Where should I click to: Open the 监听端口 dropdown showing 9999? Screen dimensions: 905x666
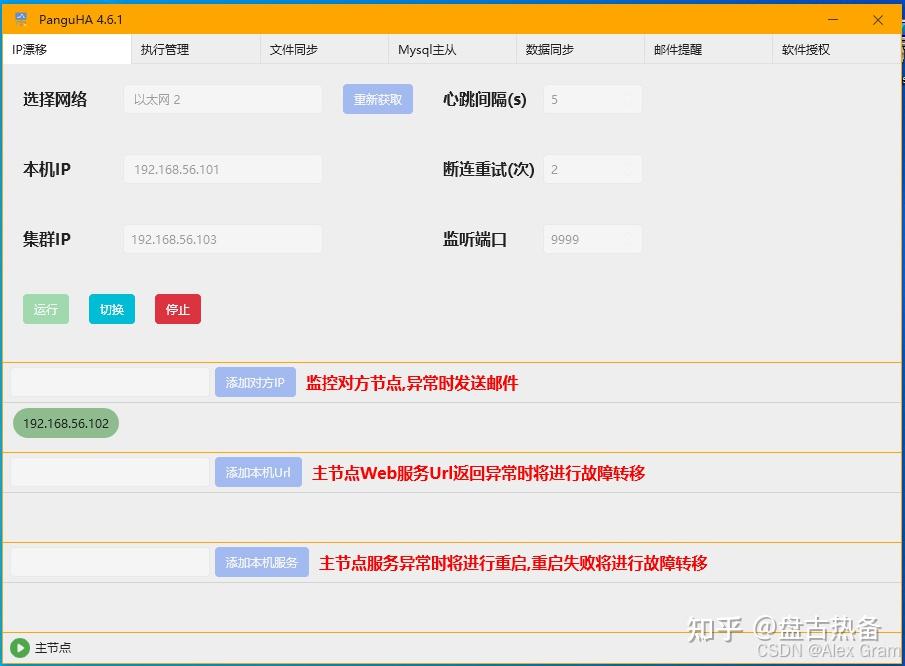click(x=592, y=239)
